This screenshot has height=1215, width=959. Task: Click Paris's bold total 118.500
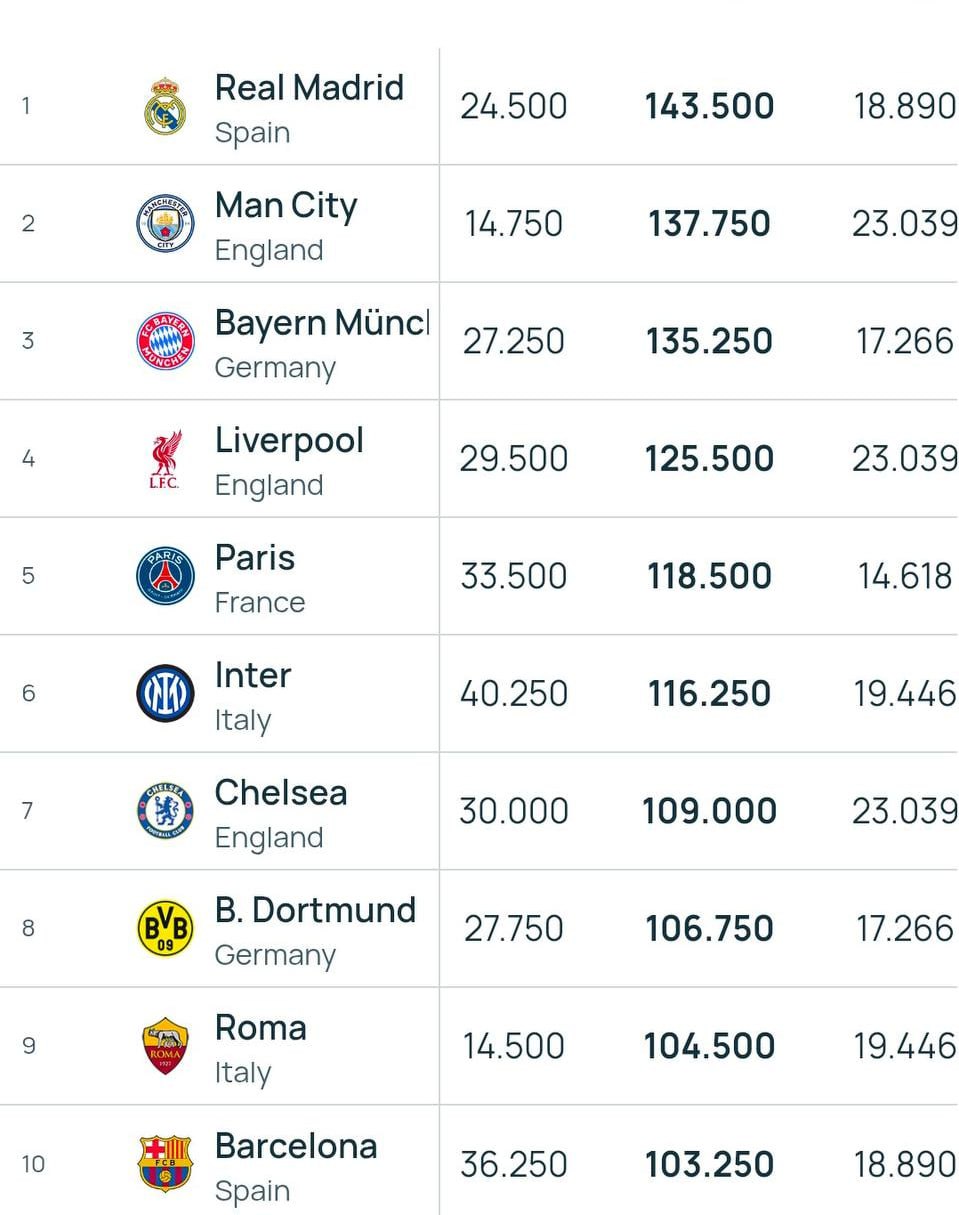tap(709, 577)
